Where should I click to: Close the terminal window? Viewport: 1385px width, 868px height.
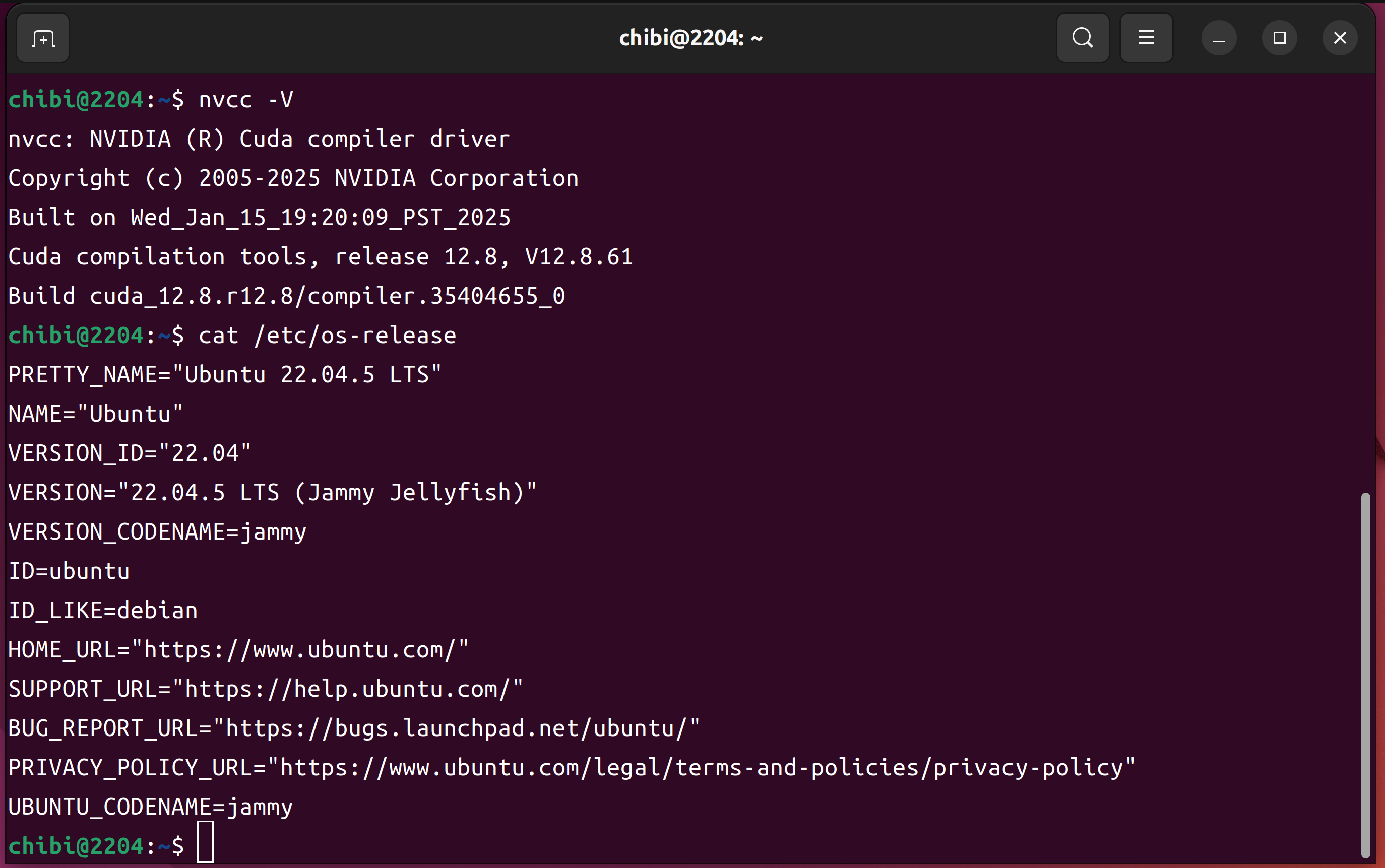coord(1340,38)
